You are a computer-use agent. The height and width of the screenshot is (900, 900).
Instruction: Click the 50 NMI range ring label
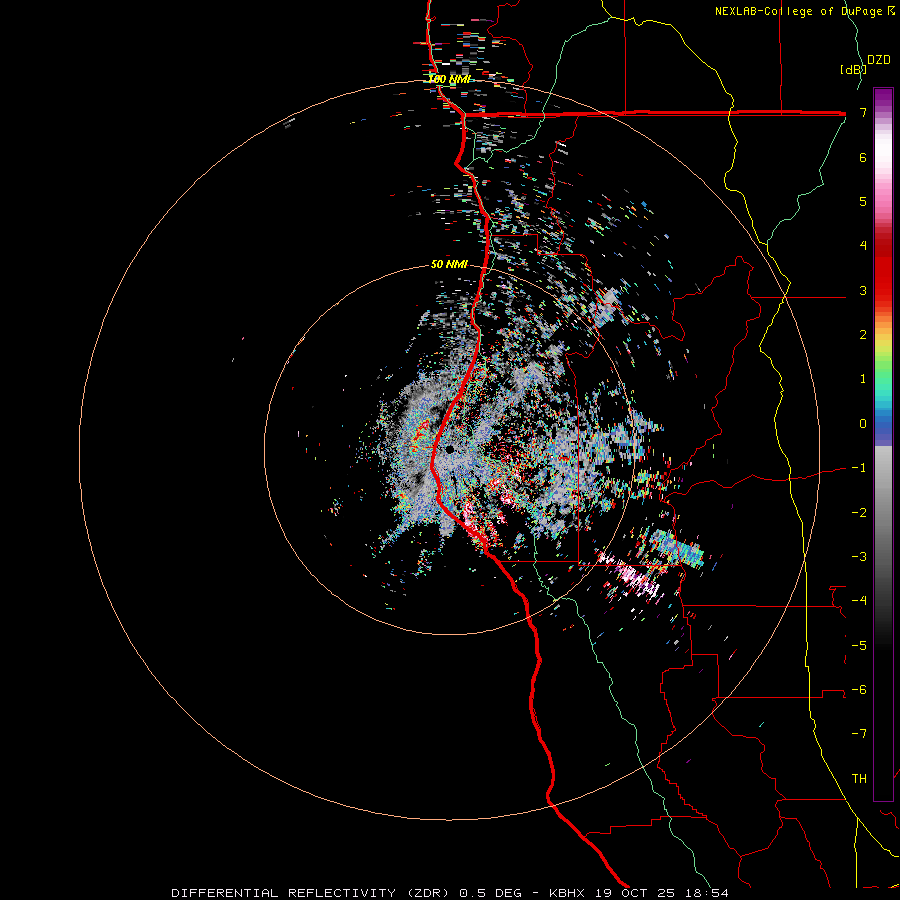tap(449, 264)
